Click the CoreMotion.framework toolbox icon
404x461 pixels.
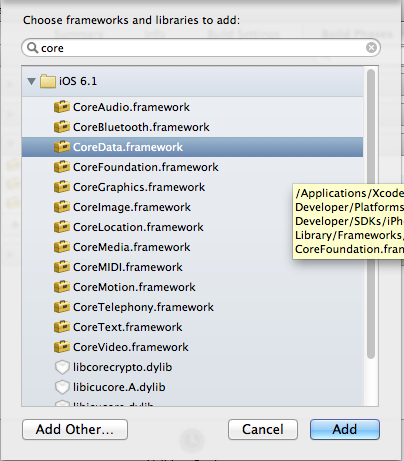pyautogui.click(x=62, y=287)
